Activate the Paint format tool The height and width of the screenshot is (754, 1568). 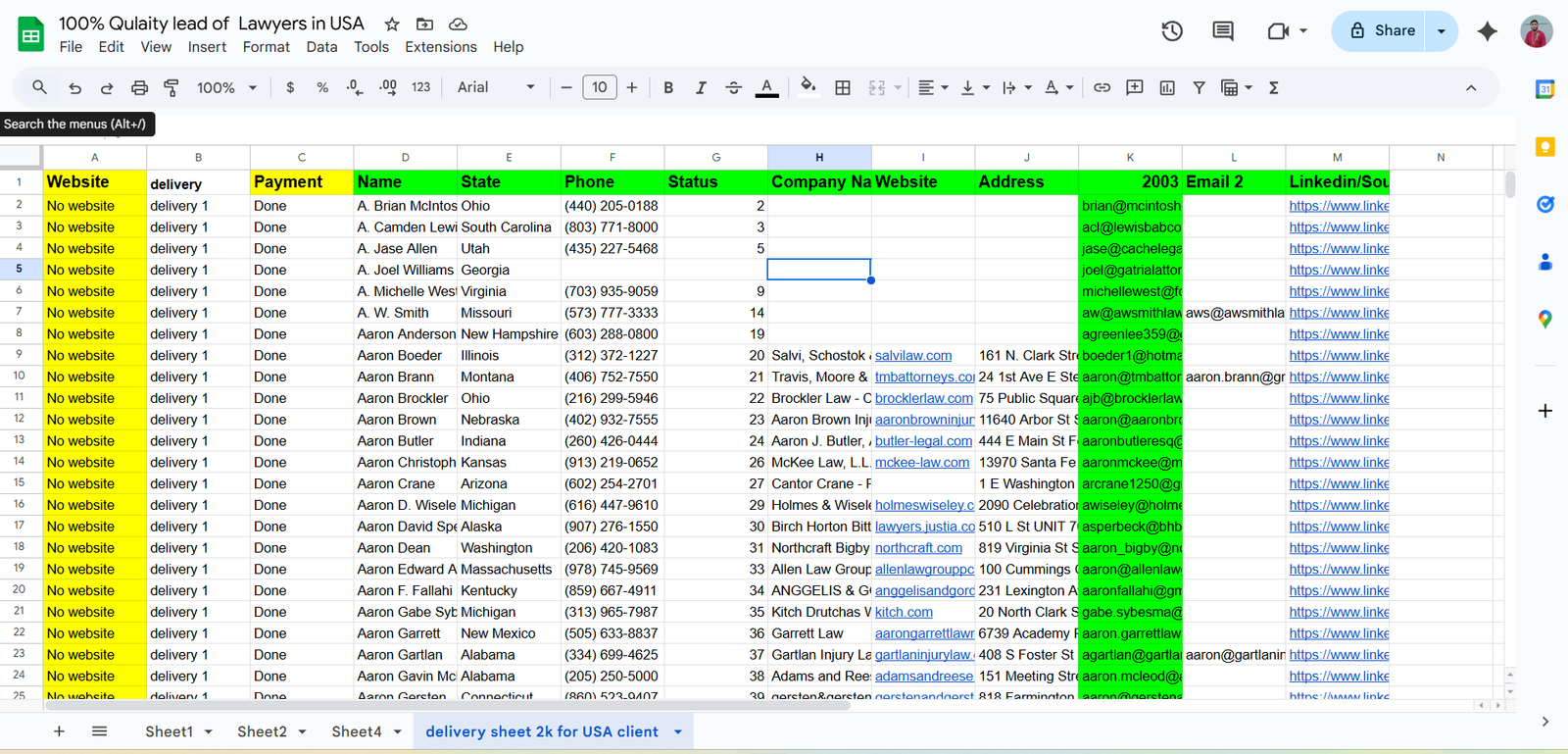pos(171,88)
